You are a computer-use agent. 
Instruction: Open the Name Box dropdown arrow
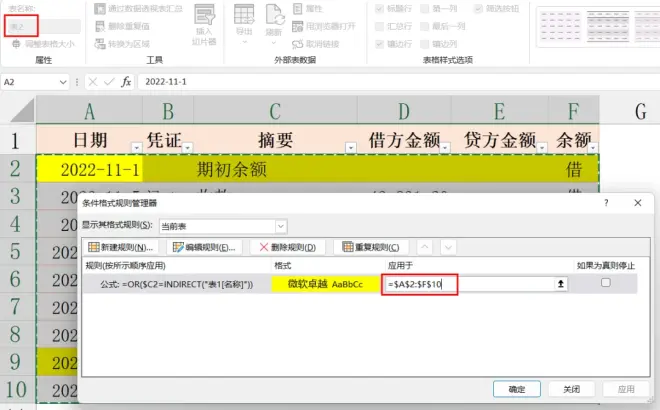coord(63,82)
